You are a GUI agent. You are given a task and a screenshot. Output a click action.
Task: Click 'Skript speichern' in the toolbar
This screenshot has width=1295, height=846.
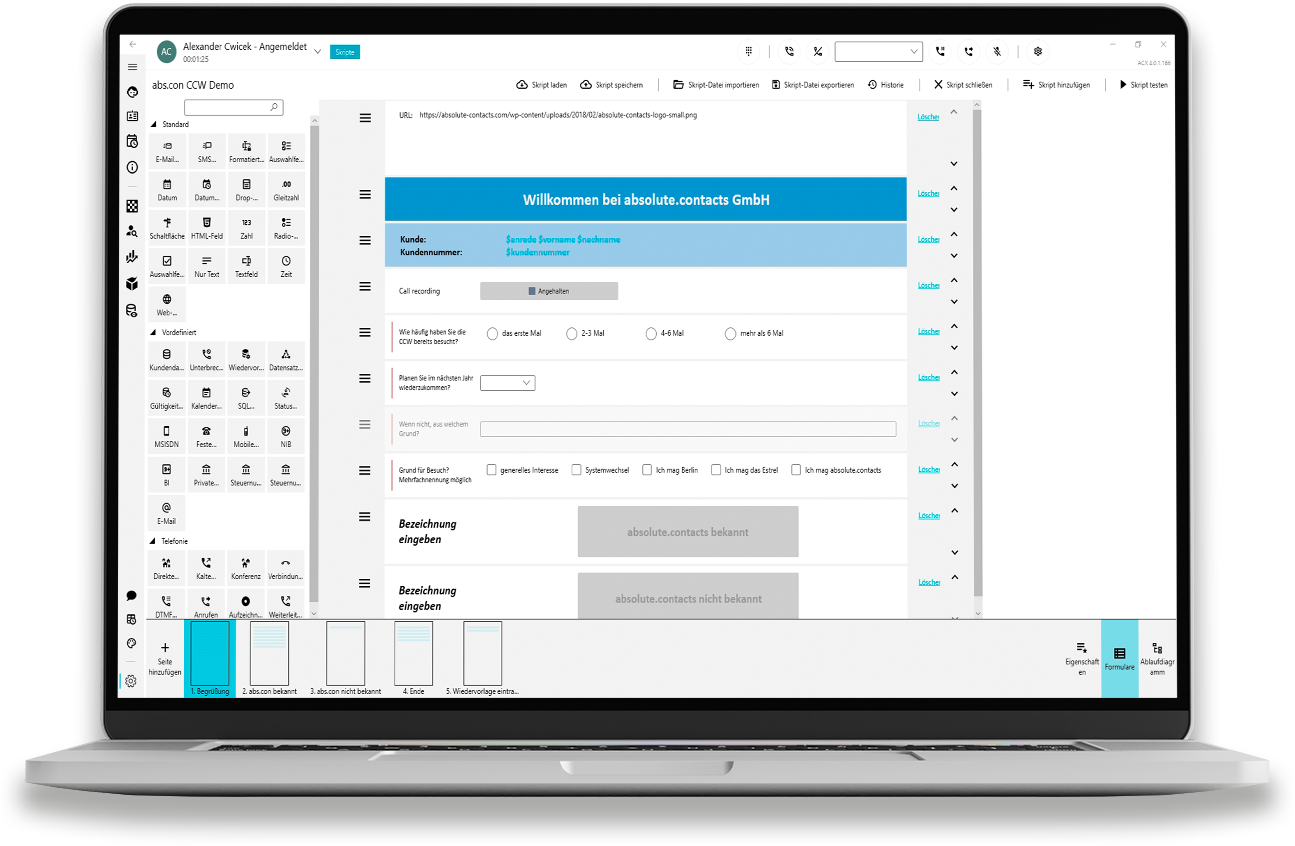pos(612,85)
